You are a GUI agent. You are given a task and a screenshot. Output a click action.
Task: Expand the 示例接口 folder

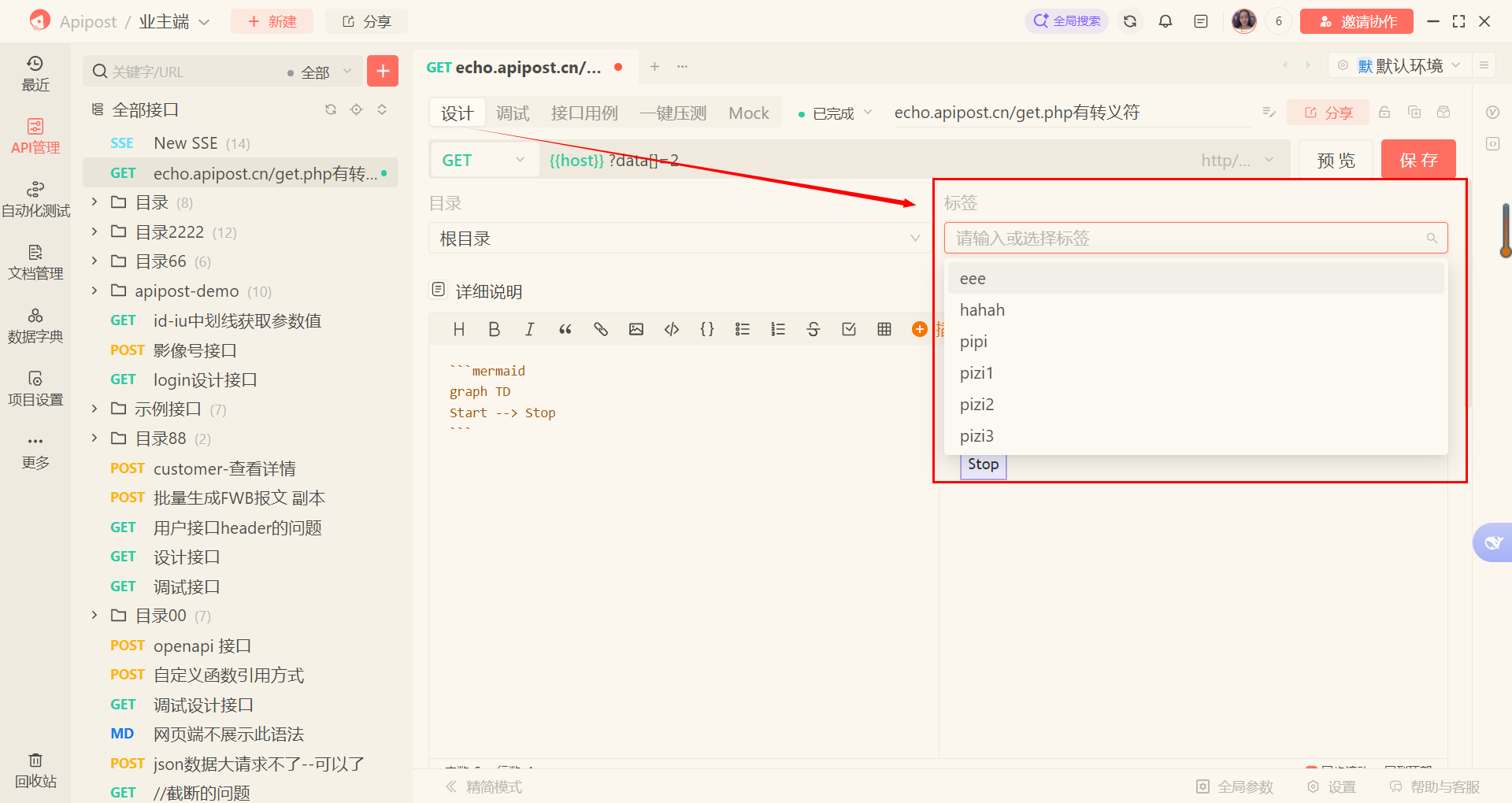(94, 409)
